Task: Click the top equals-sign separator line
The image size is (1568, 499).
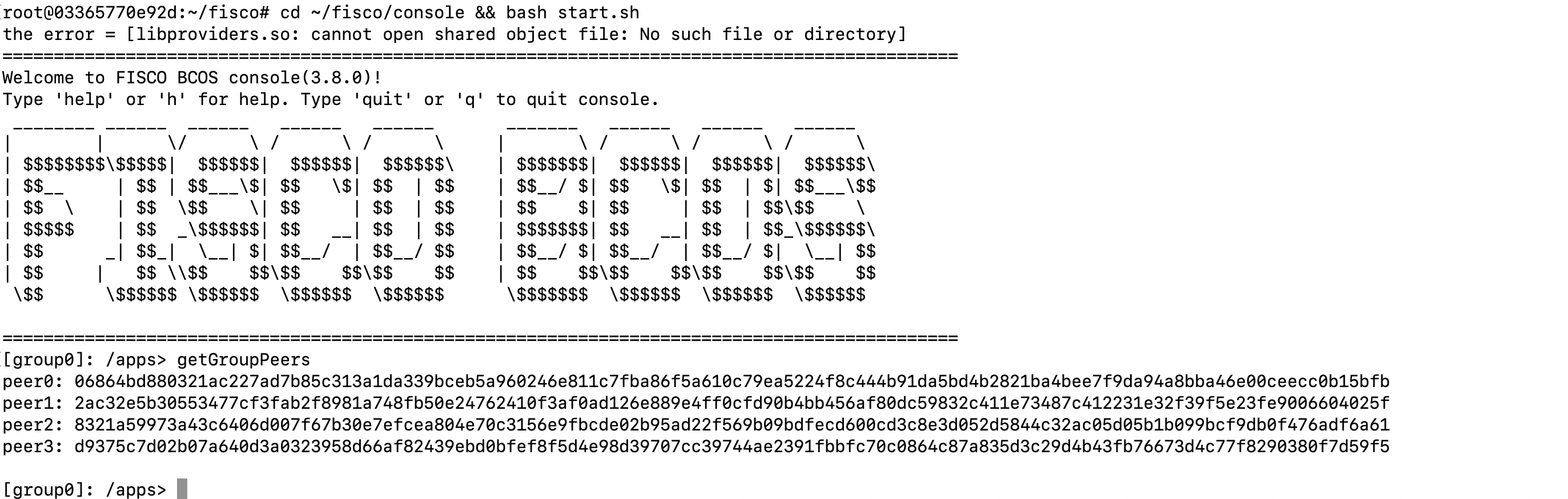Action: tap(480, 57)
